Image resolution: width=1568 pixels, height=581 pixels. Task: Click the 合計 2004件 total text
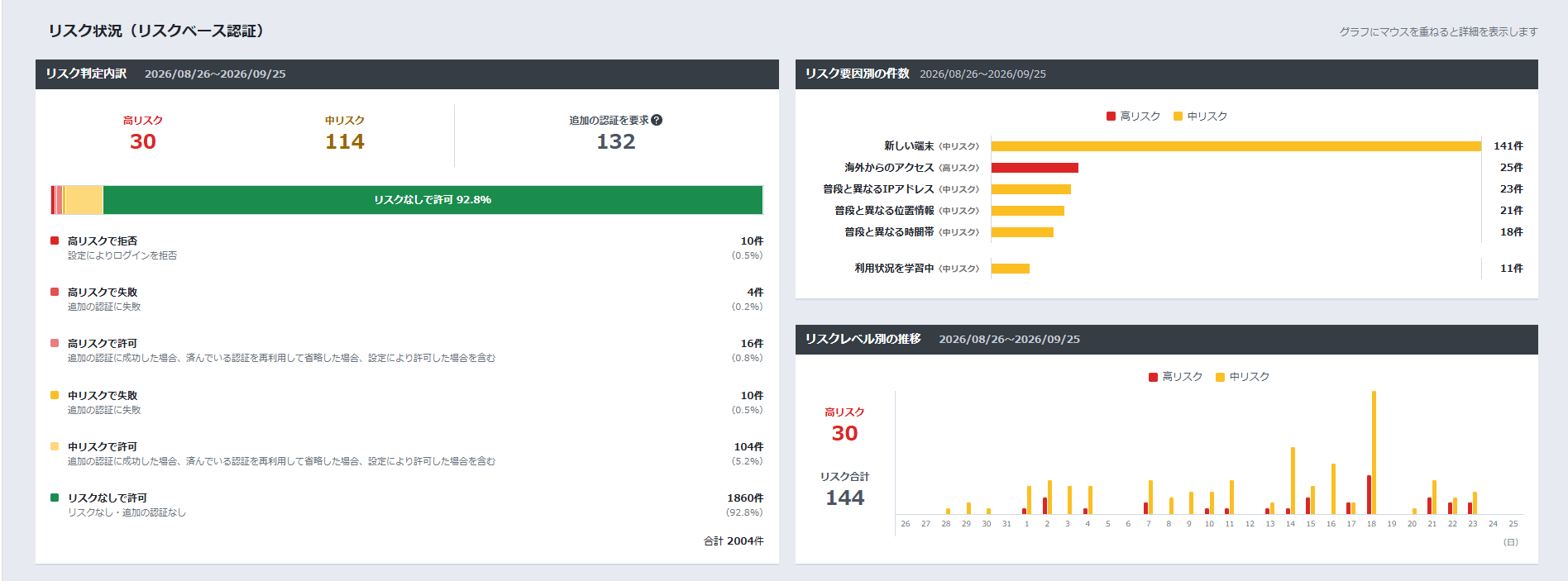(x=734, y=541)
